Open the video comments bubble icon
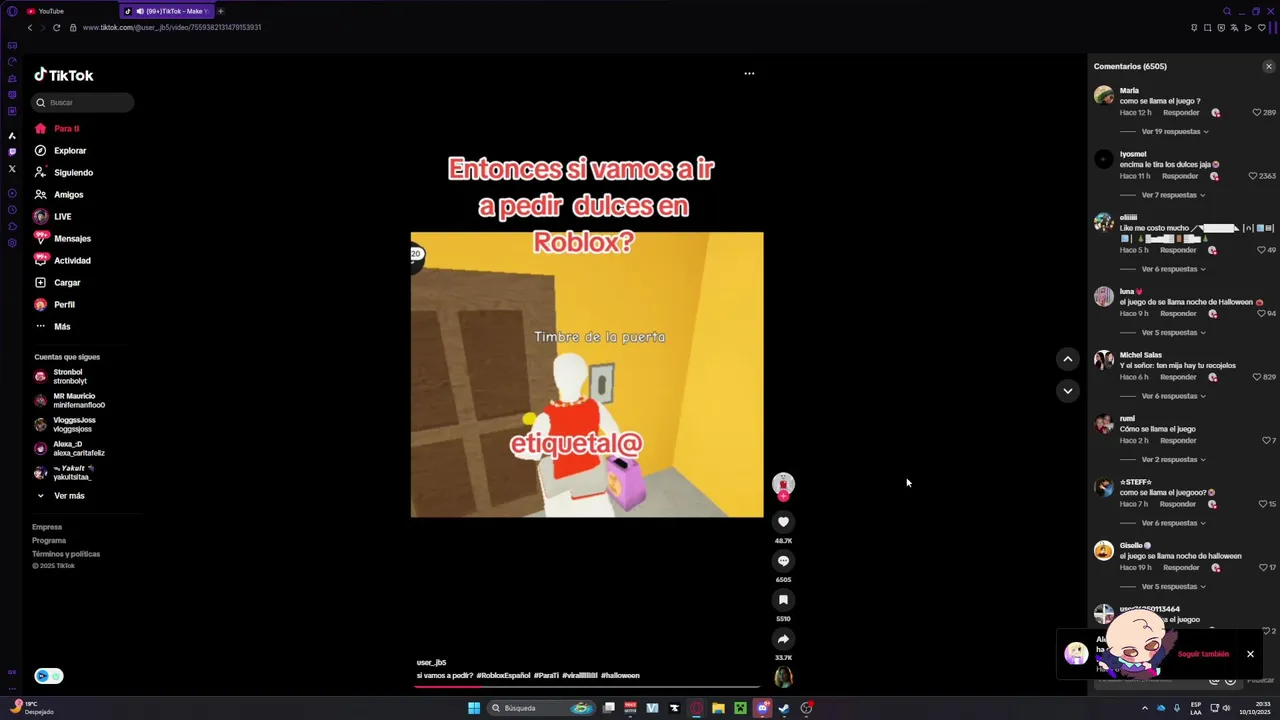Screen dimensions: 1280x720 (x=783, y=561)
